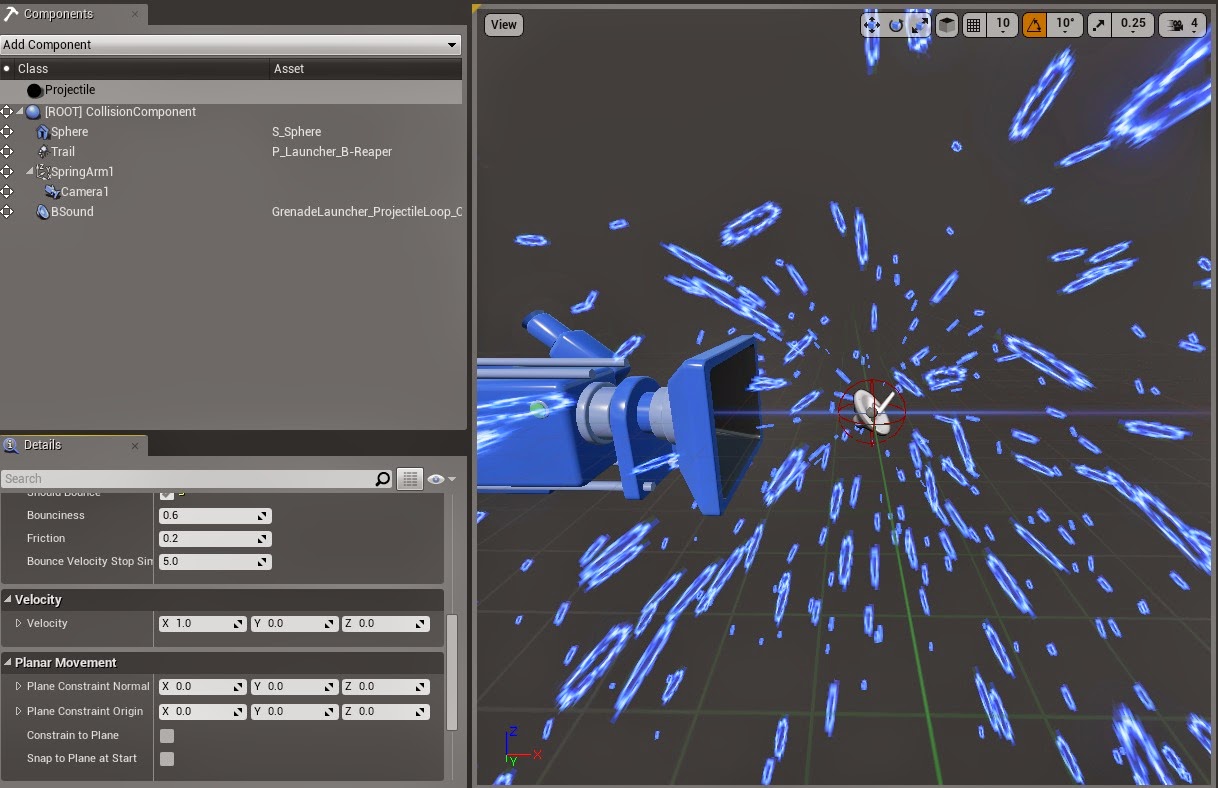The width and height of the screenshot is (1218, 788).
Task: Enable the Constrain to Plane checkbox
Action: tap(167, 736)
